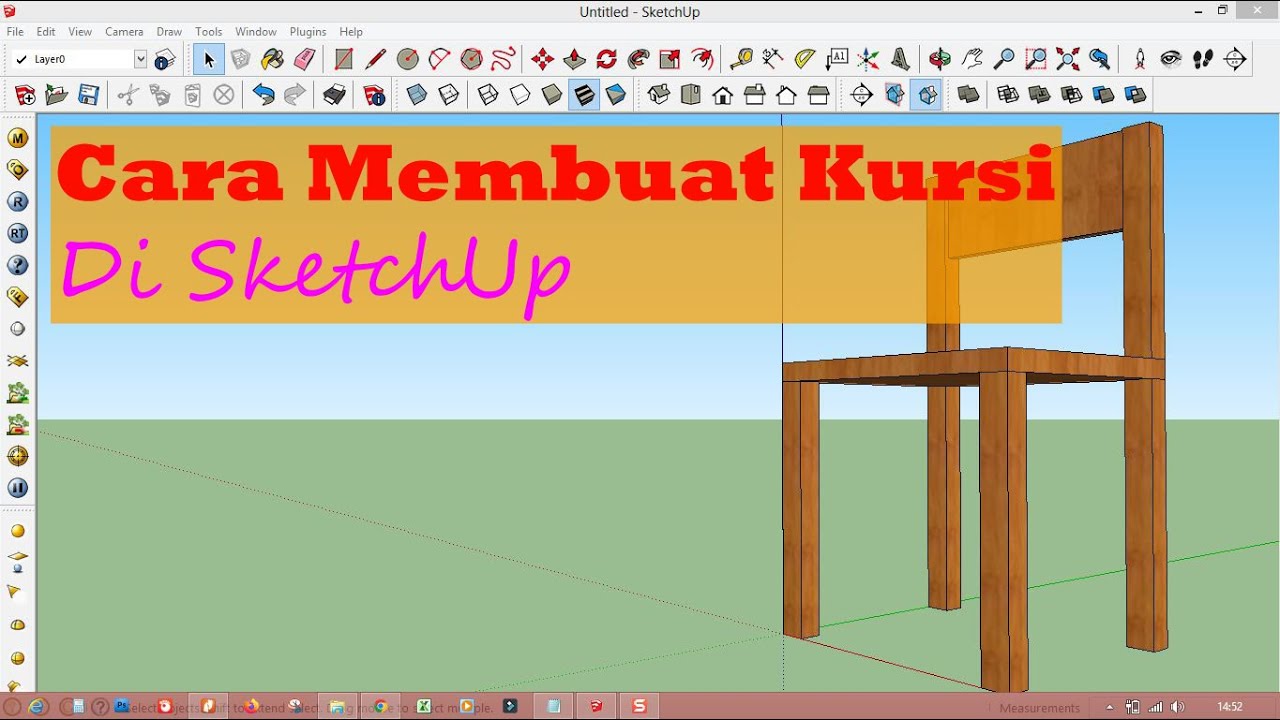
Task: Click the blue RT plugin button
Action: pyautogui.click(x=17, y=233)
